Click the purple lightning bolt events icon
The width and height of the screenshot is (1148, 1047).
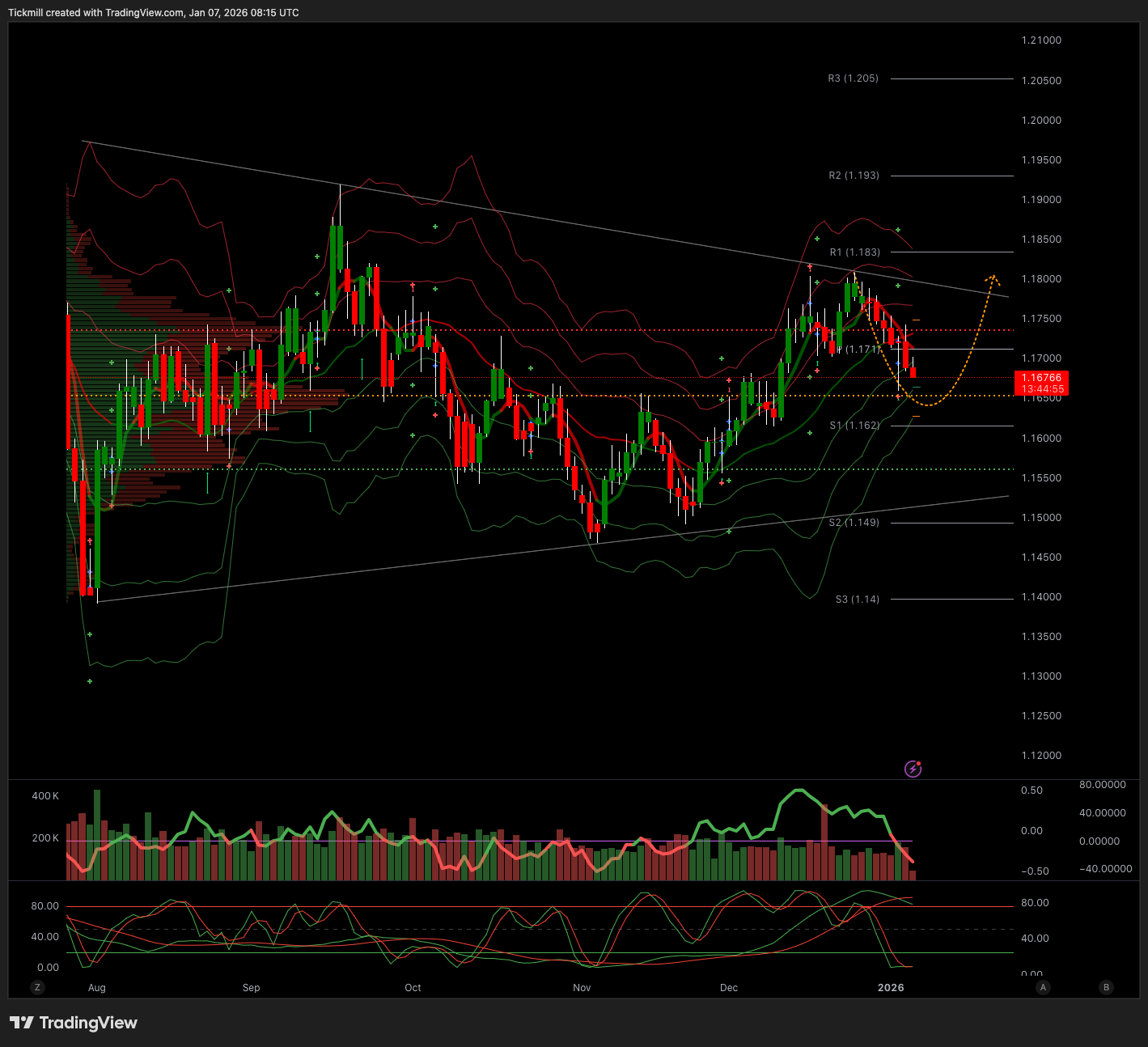coord(913,769)
